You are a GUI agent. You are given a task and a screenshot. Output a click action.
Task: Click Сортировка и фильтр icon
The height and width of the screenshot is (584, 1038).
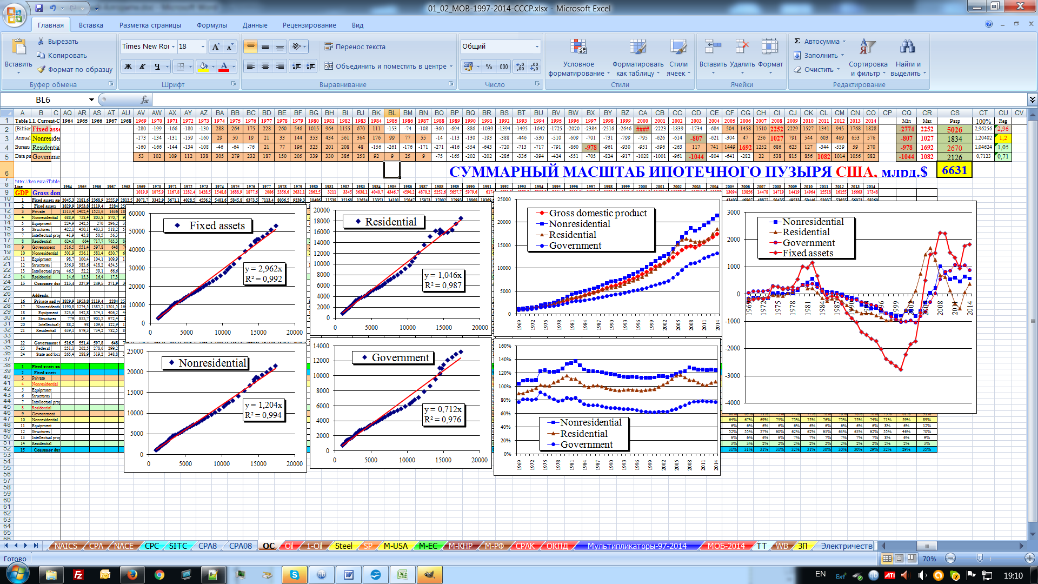click(x=867, y=48)
